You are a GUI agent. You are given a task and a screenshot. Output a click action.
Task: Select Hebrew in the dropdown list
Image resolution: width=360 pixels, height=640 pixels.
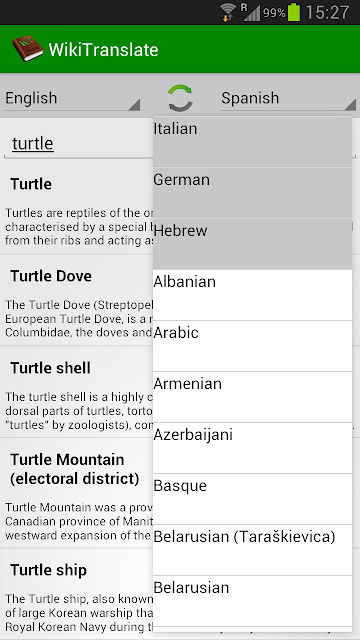tap(252, 244)
